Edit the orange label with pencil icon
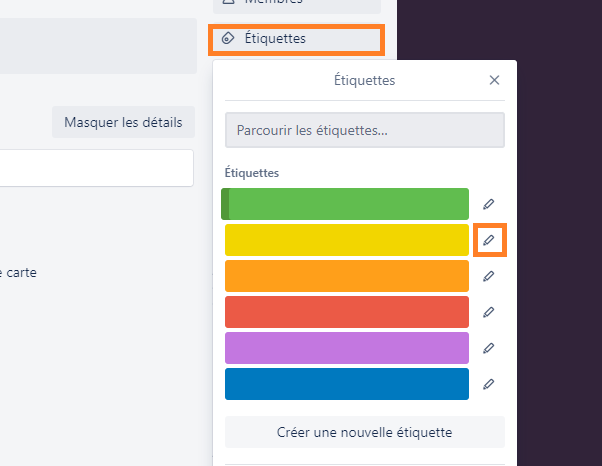This screenshot has height=466, width=602. coord(488,276)
